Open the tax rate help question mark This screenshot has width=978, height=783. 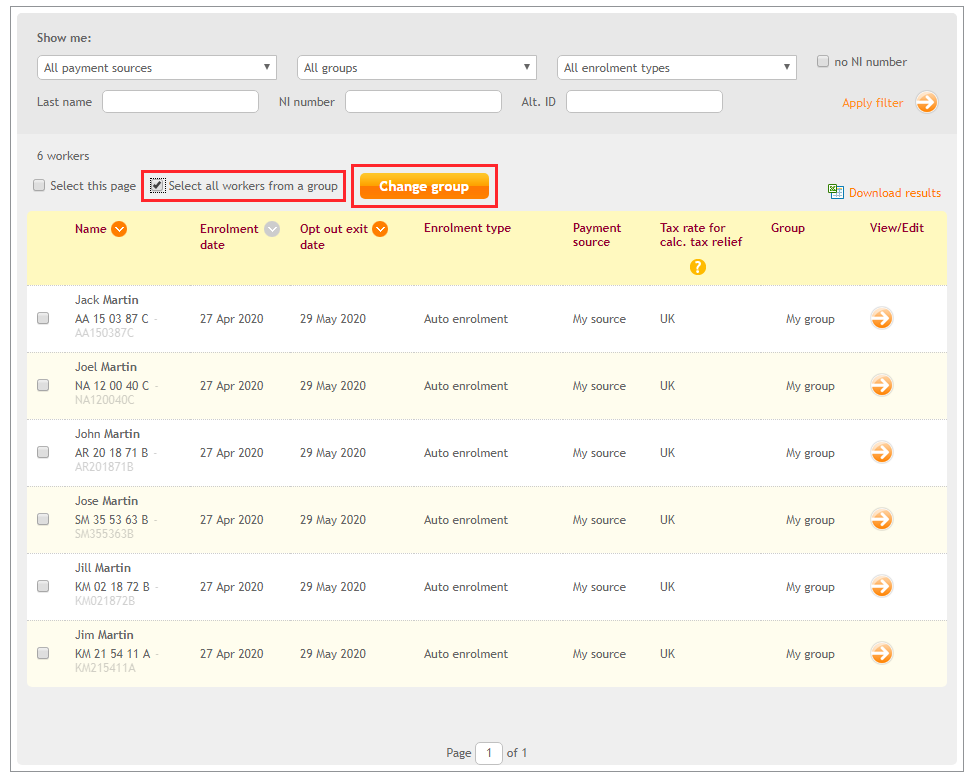[x=698, y=267]
